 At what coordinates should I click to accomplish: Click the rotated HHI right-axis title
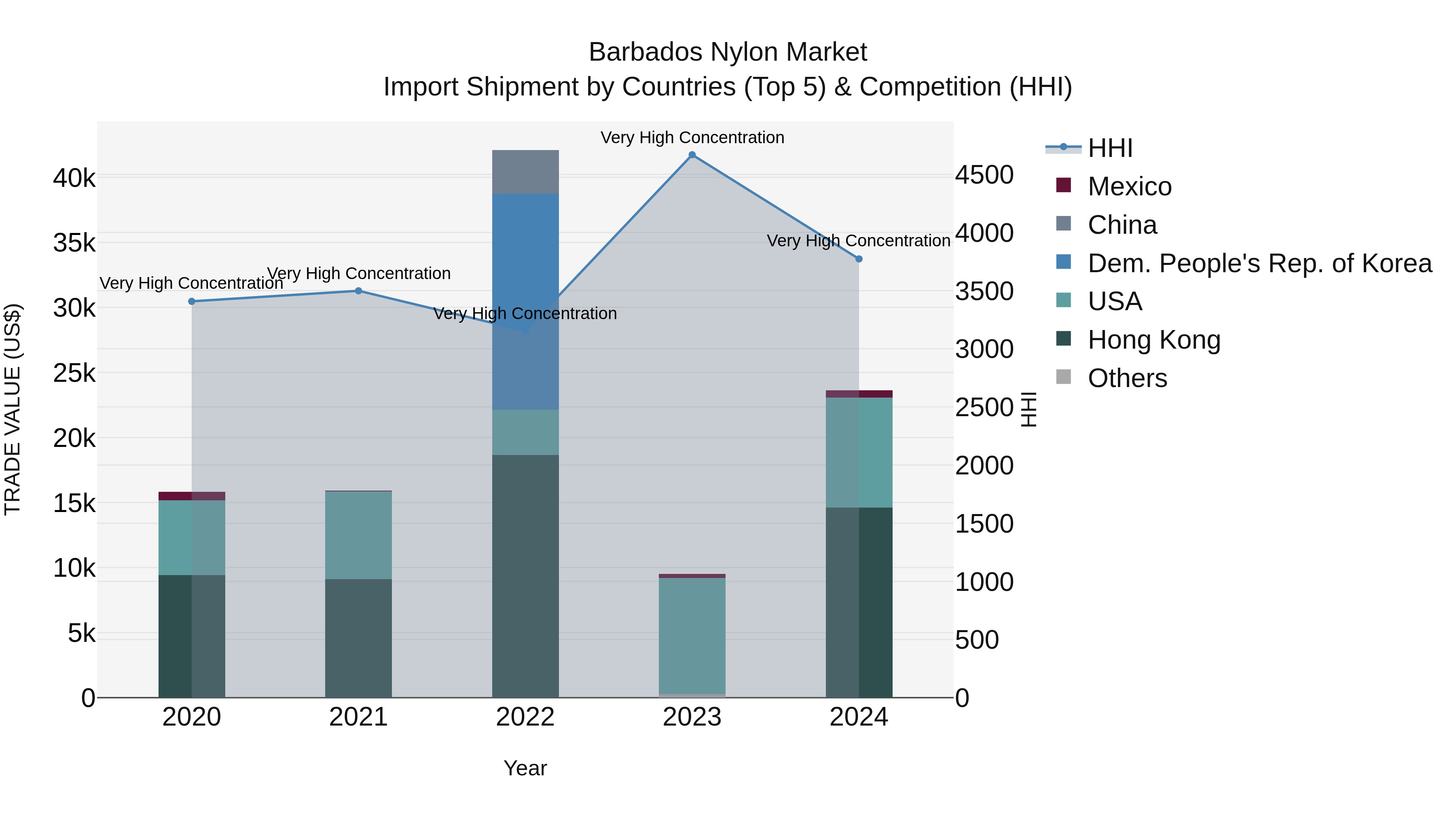pos(1029,409)
